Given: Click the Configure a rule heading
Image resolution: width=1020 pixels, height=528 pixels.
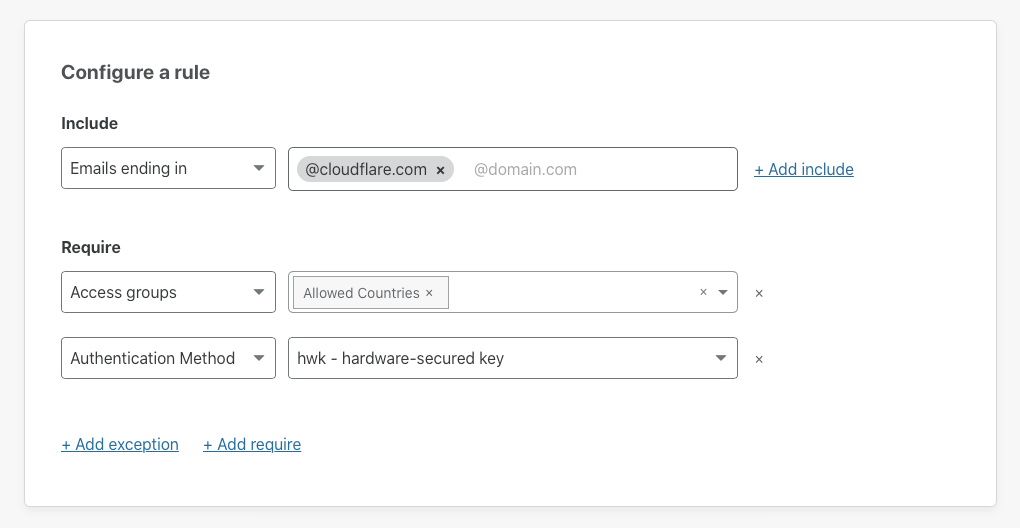Looking at the screenshot, I should coord(135,72).
